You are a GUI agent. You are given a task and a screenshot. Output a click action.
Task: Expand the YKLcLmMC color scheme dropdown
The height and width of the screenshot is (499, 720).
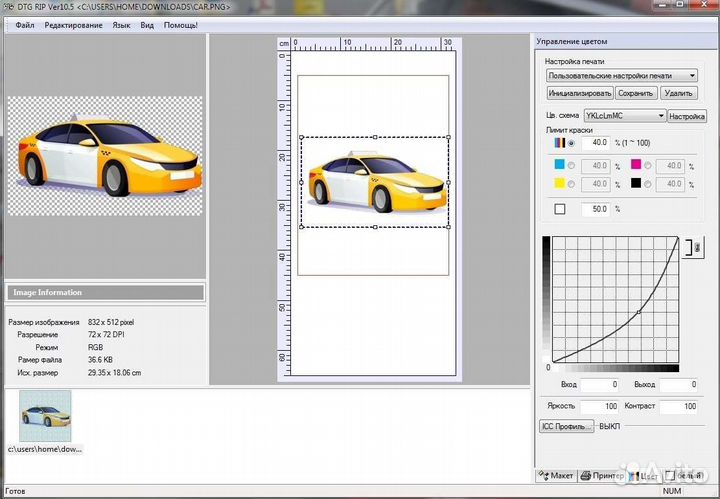tap(625, 116)
